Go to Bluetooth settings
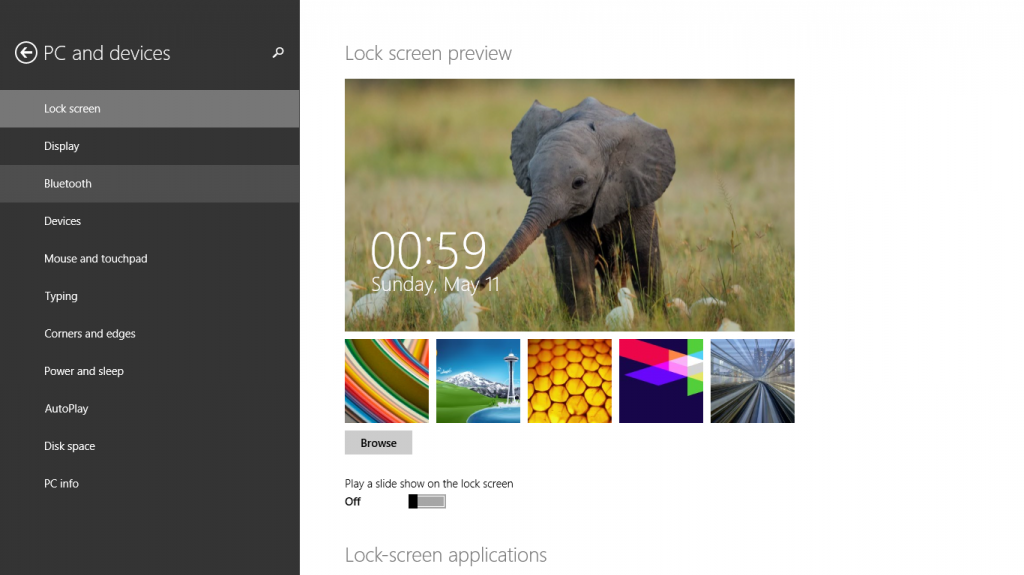1024x575 pixels. (x=150, y=184)
